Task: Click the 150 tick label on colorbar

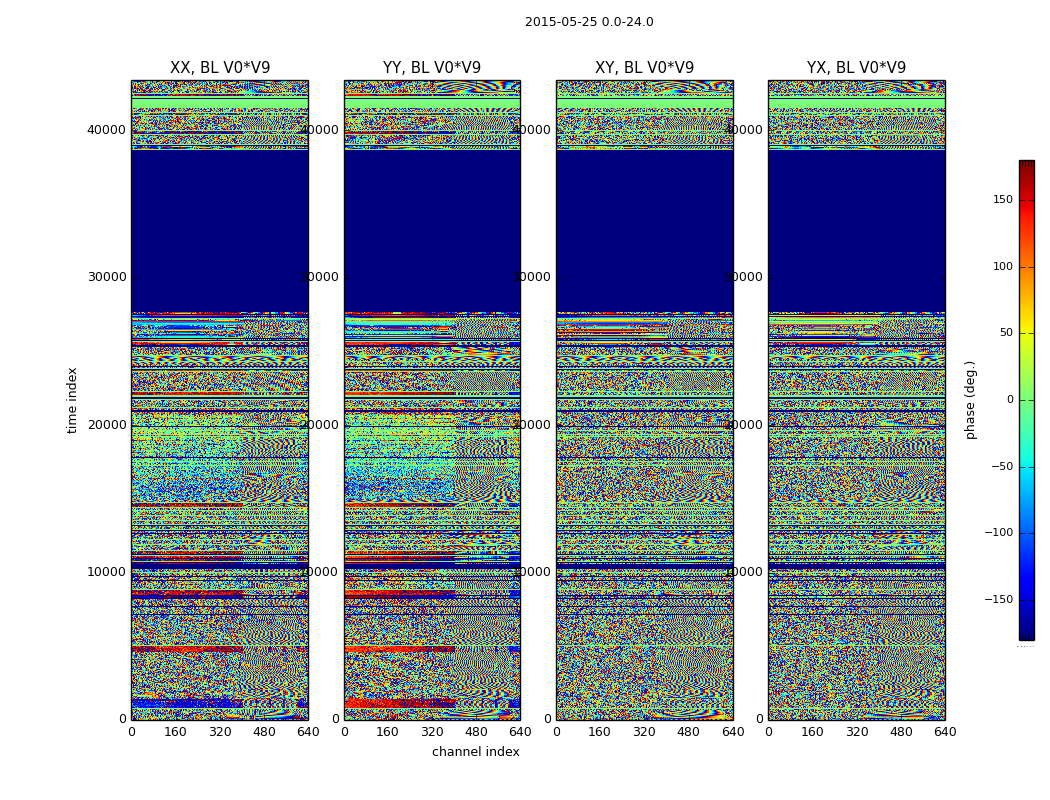Action: click(x=1003, y=200)
